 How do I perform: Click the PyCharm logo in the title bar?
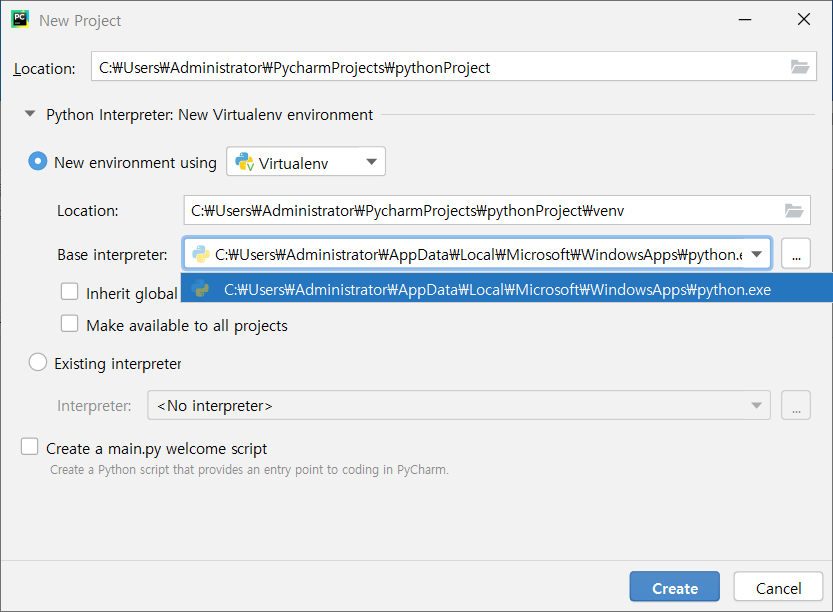[20, 20]
